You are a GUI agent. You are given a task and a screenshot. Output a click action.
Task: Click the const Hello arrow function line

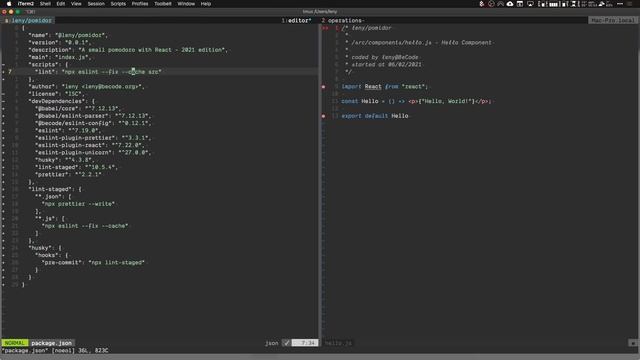coord(417,101)
